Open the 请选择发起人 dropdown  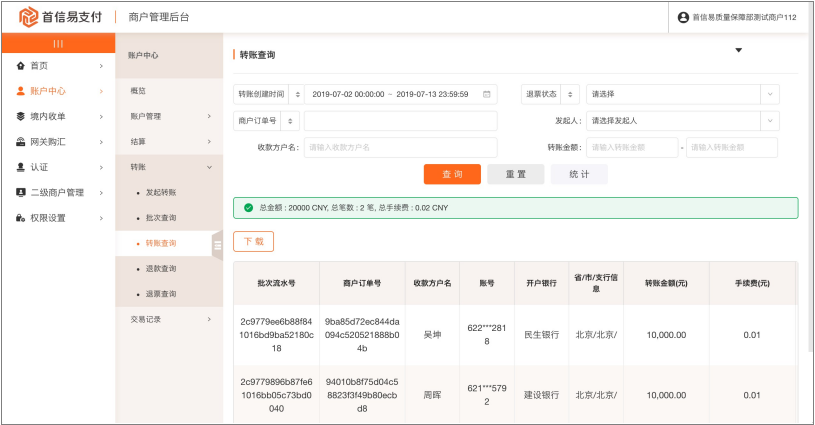point(683,121)
